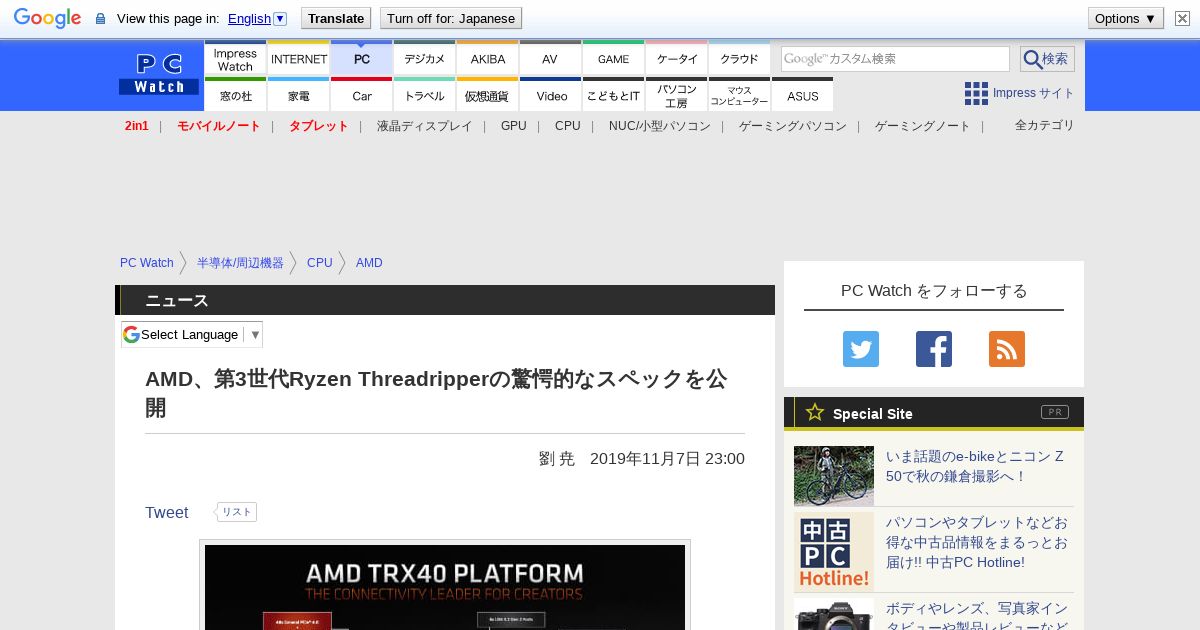Open the トラベル tab

pos(425,95)
